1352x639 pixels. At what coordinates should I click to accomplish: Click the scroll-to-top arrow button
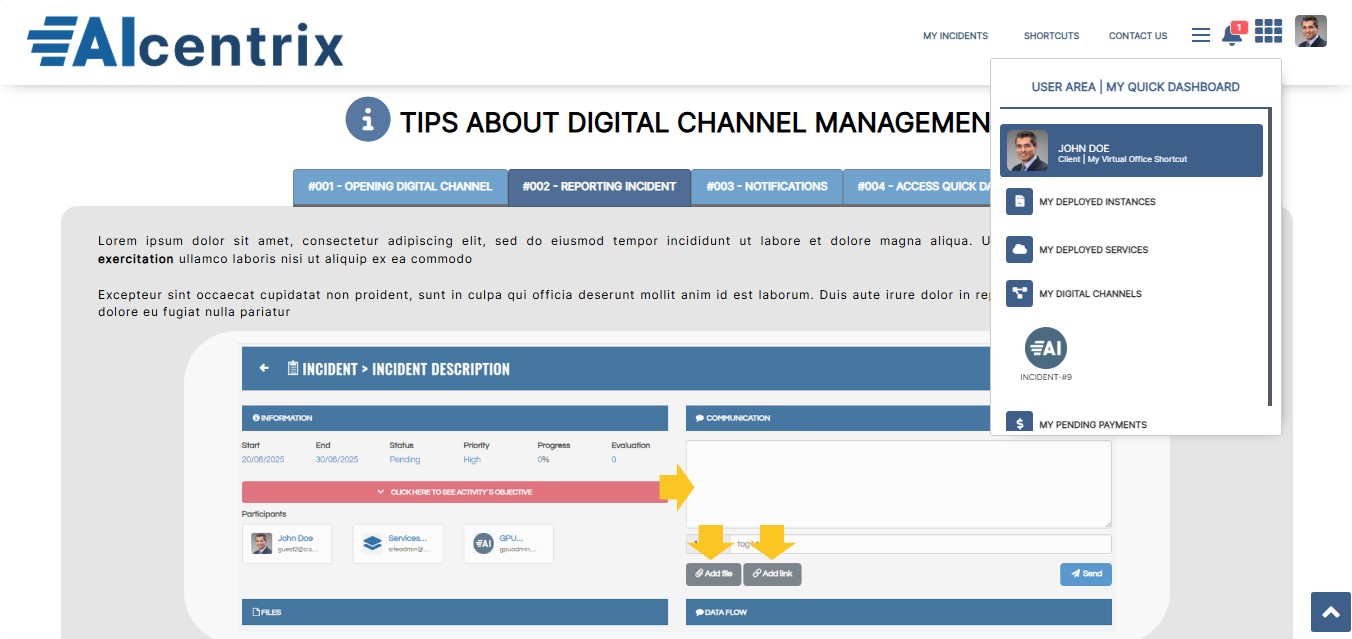(1330, 612)
